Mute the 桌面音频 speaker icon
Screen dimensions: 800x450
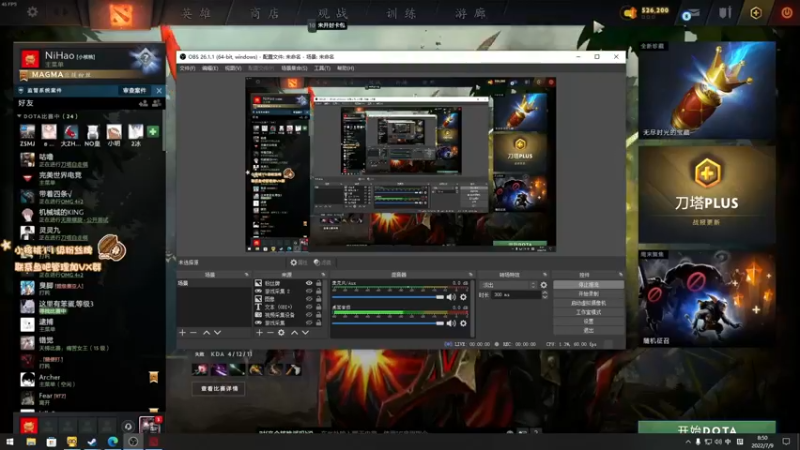451,323
